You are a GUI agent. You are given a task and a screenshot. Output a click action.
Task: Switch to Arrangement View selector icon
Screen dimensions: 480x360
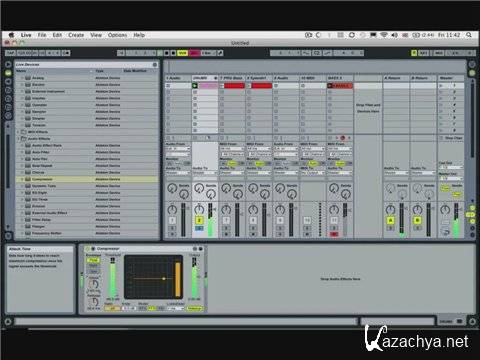pos(472,64)
